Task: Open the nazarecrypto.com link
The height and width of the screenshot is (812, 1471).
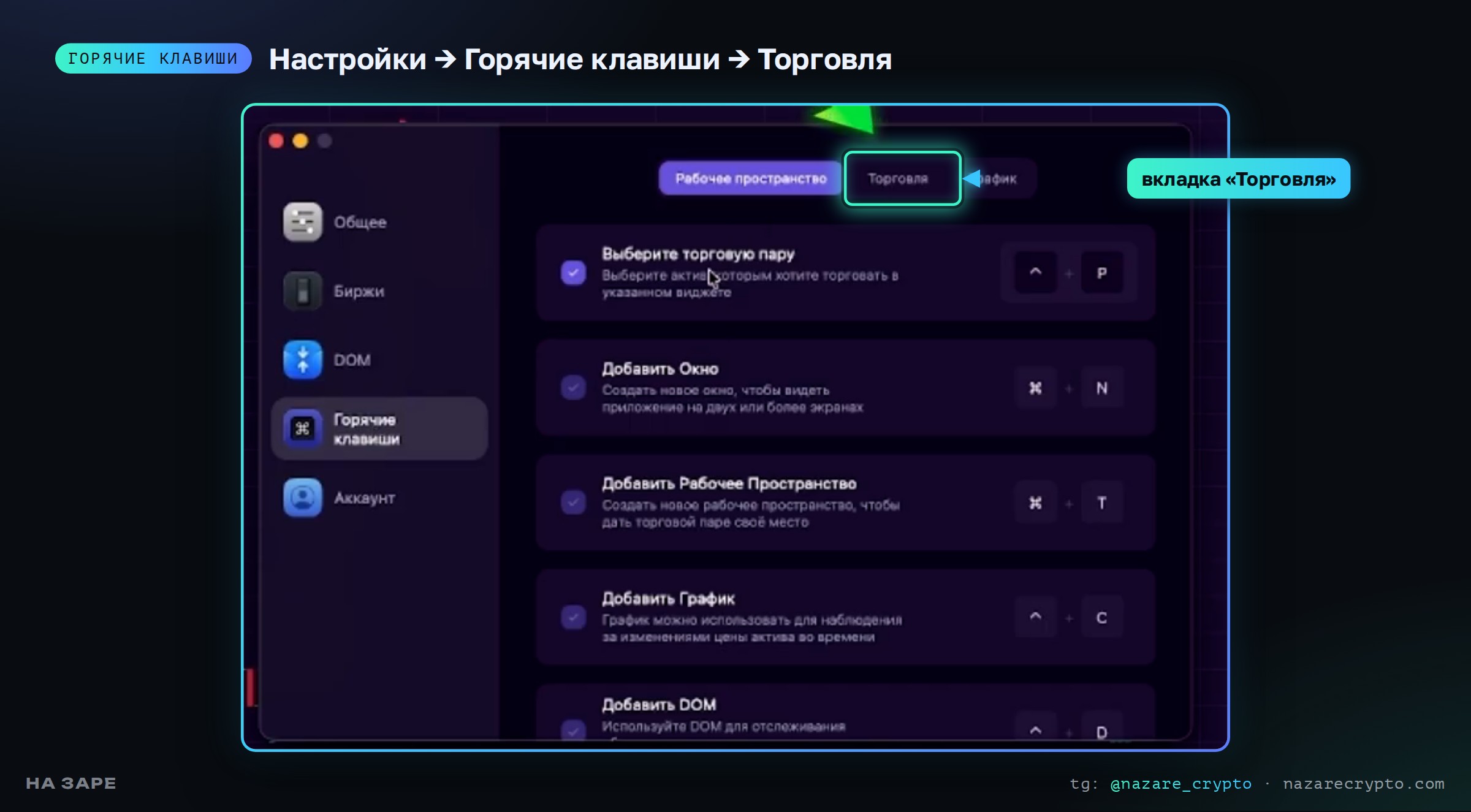Action: pyautogui.click(x=1364, y=784)
